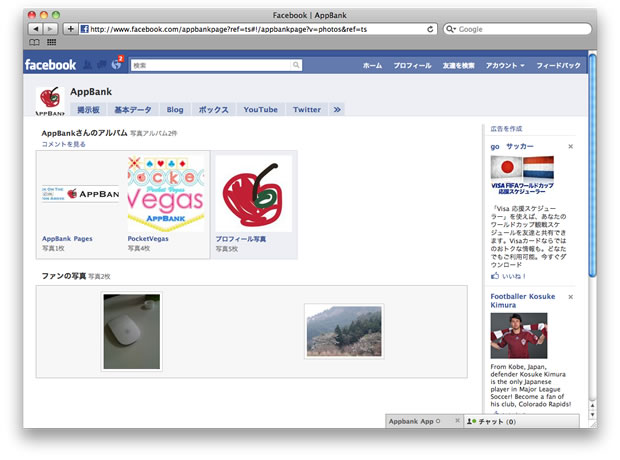Screen dimensions: 620x460
Task: Click the 写真アルバム2件 count text
Action: click(x=153, y=133)
